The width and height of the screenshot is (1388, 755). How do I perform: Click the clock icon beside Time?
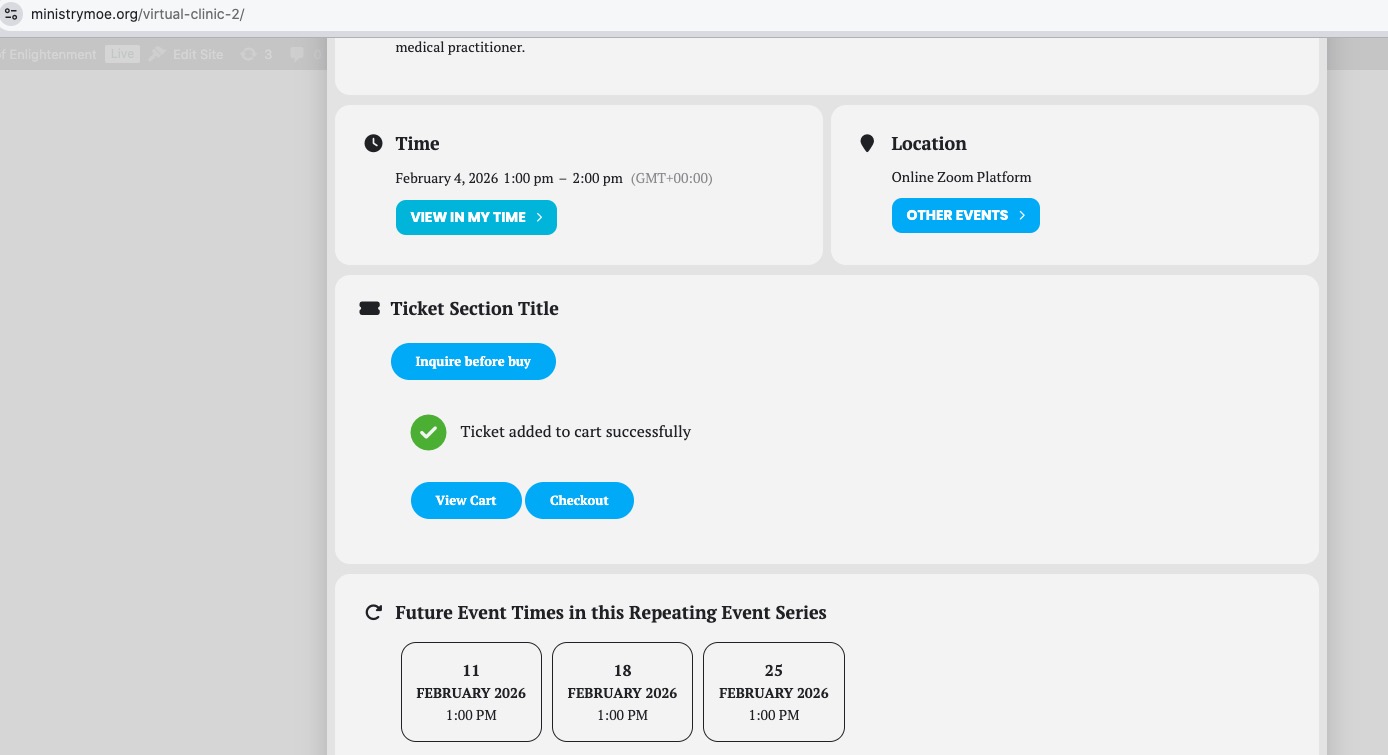click(373, 143)
